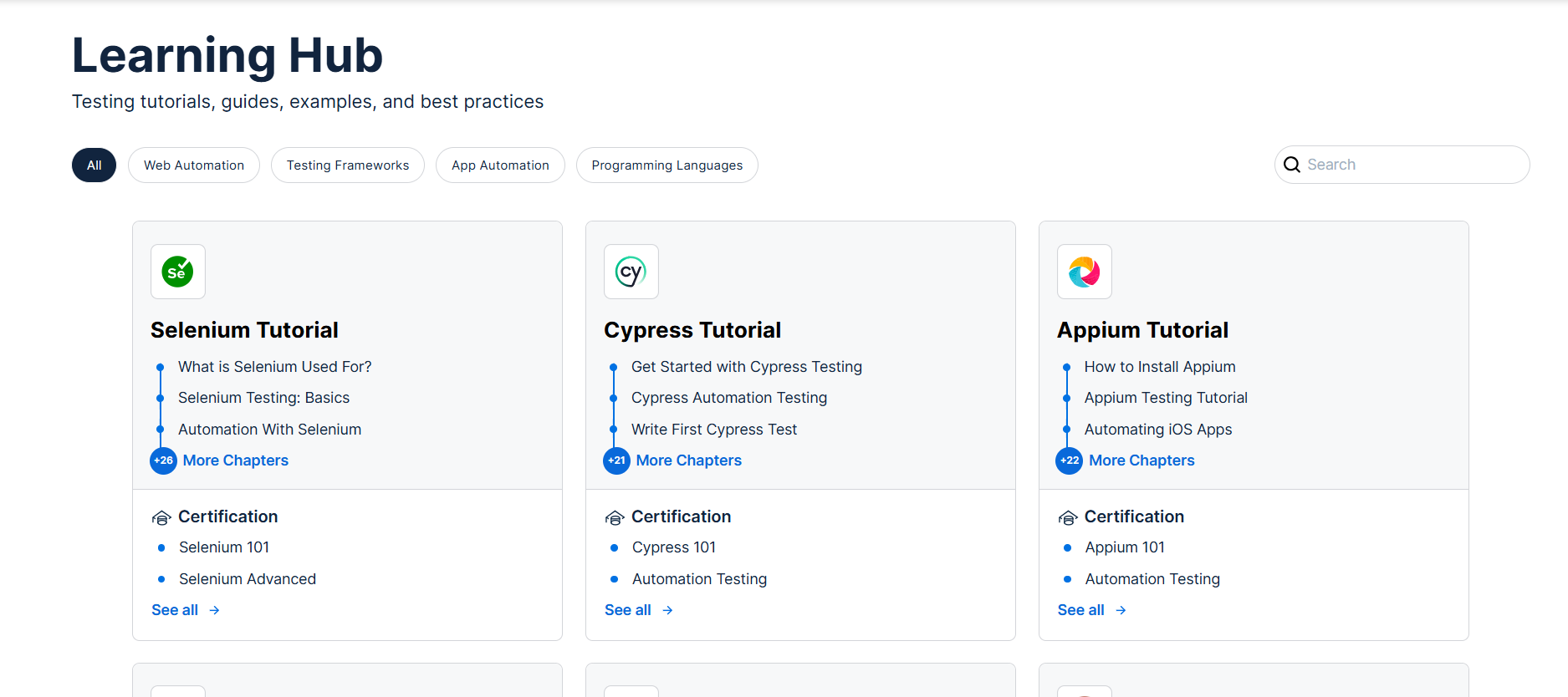Focus the Search input field

(x=1413, y=165)
